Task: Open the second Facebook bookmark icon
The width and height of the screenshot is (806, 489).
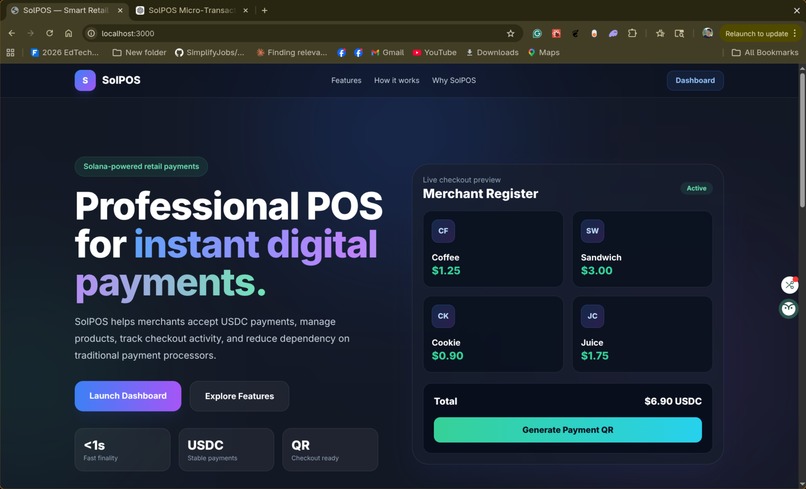Action: 358,52
